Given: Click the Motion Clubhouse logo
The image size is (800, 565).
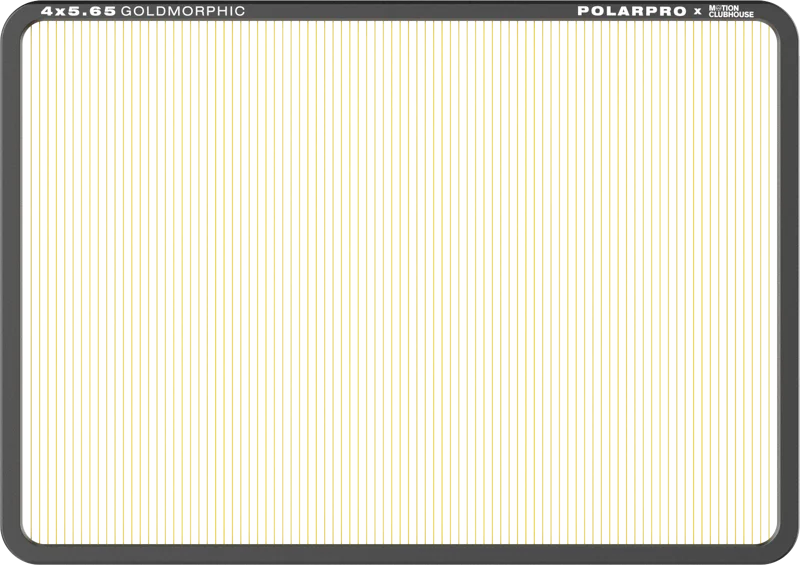Looking at the screenshot, I should [731, 11].
